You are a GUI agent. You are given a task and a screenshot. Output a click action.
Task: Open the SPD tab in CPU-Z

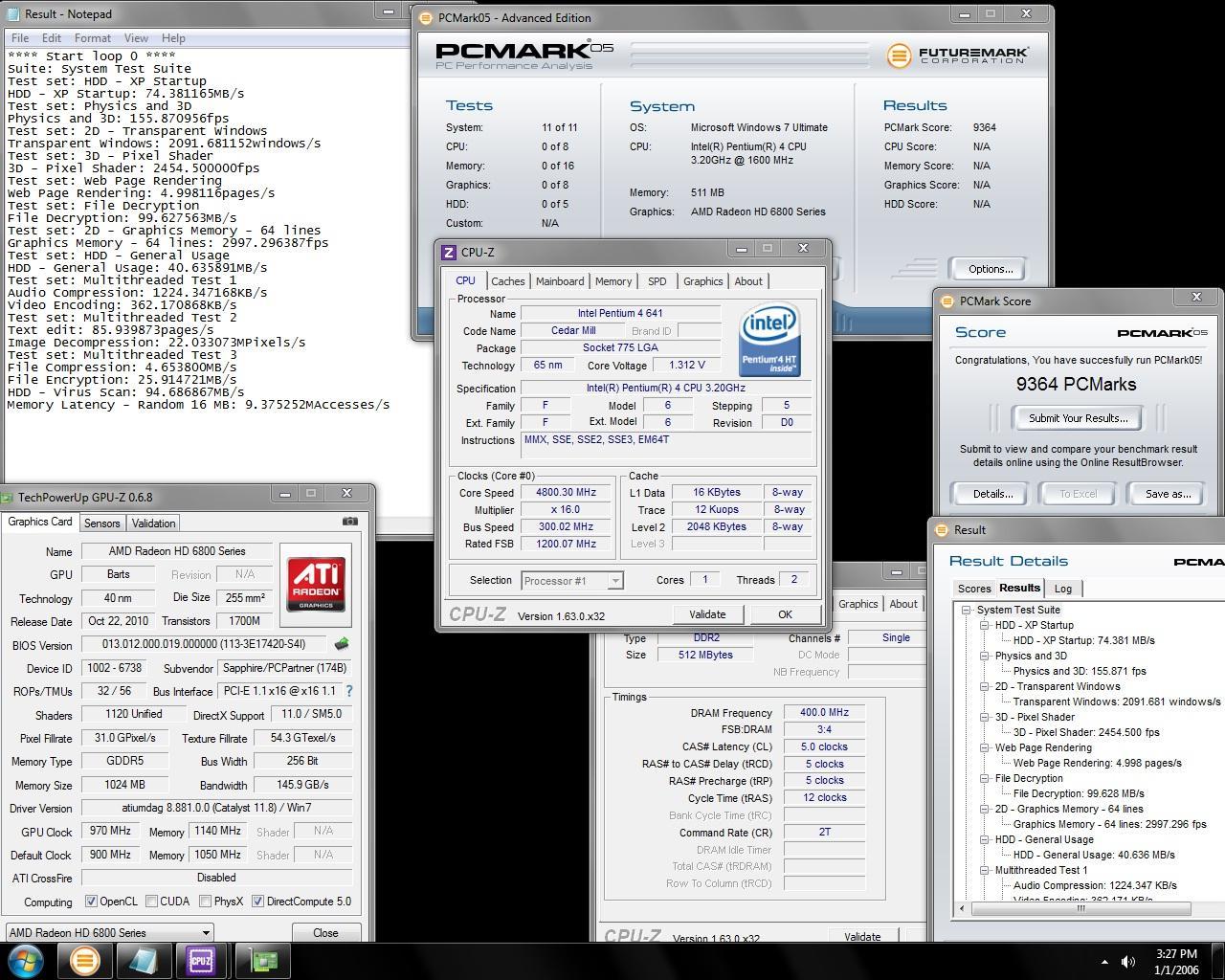point(657,281)
